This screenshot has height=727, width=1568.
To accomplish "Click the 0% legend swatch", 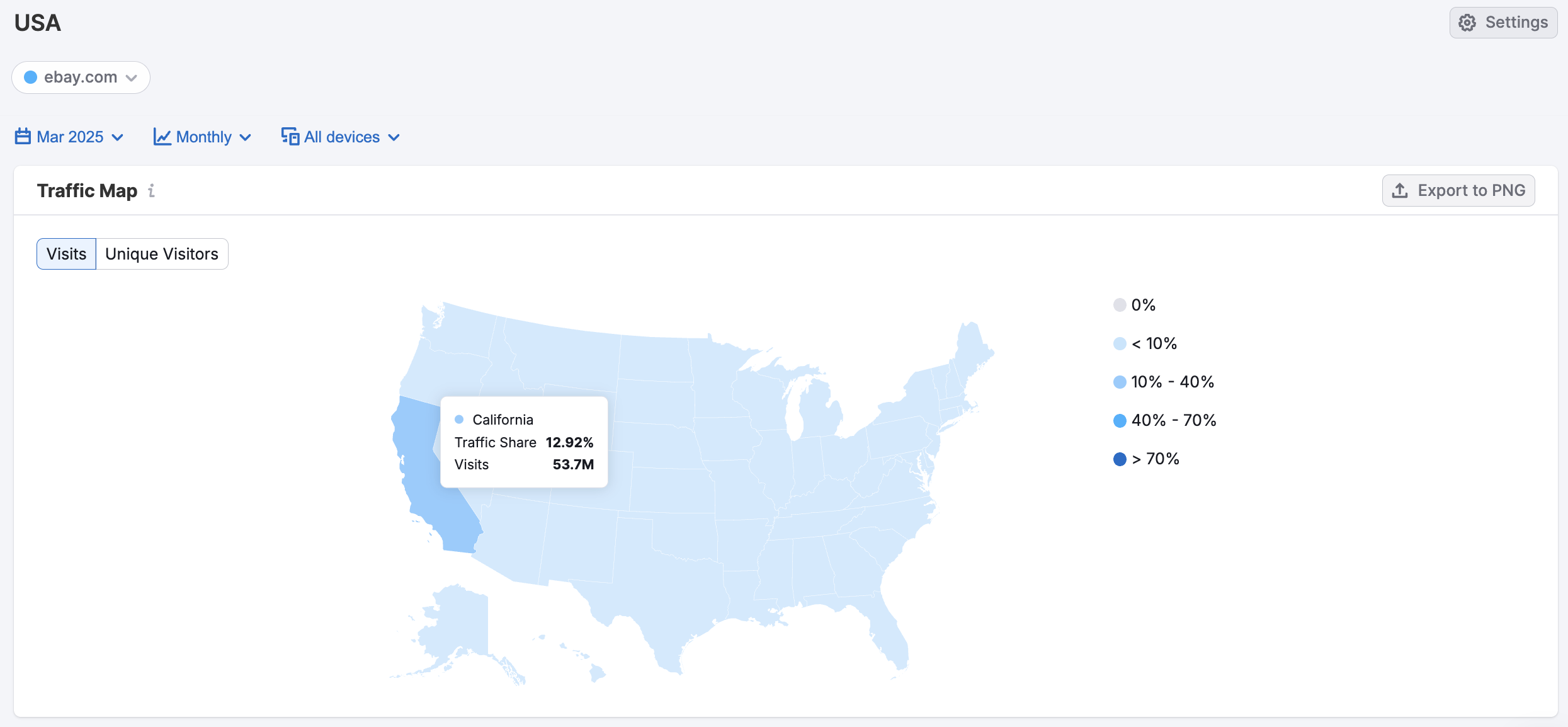I will 1120,305.
